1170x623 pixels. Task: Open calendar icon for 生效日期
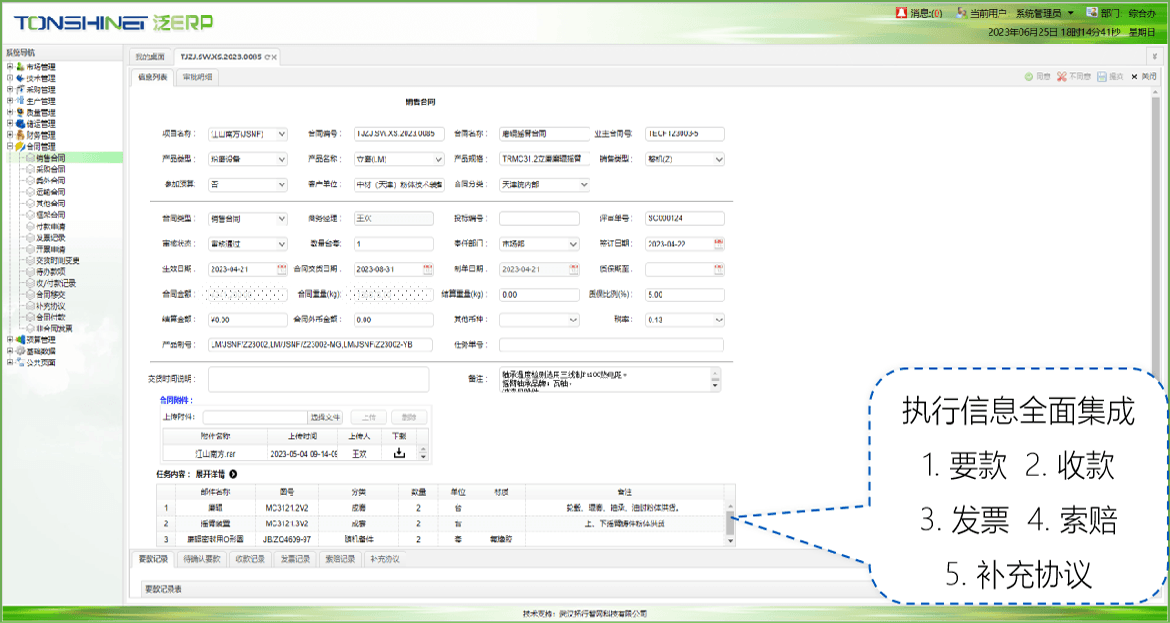coord(281,269)
